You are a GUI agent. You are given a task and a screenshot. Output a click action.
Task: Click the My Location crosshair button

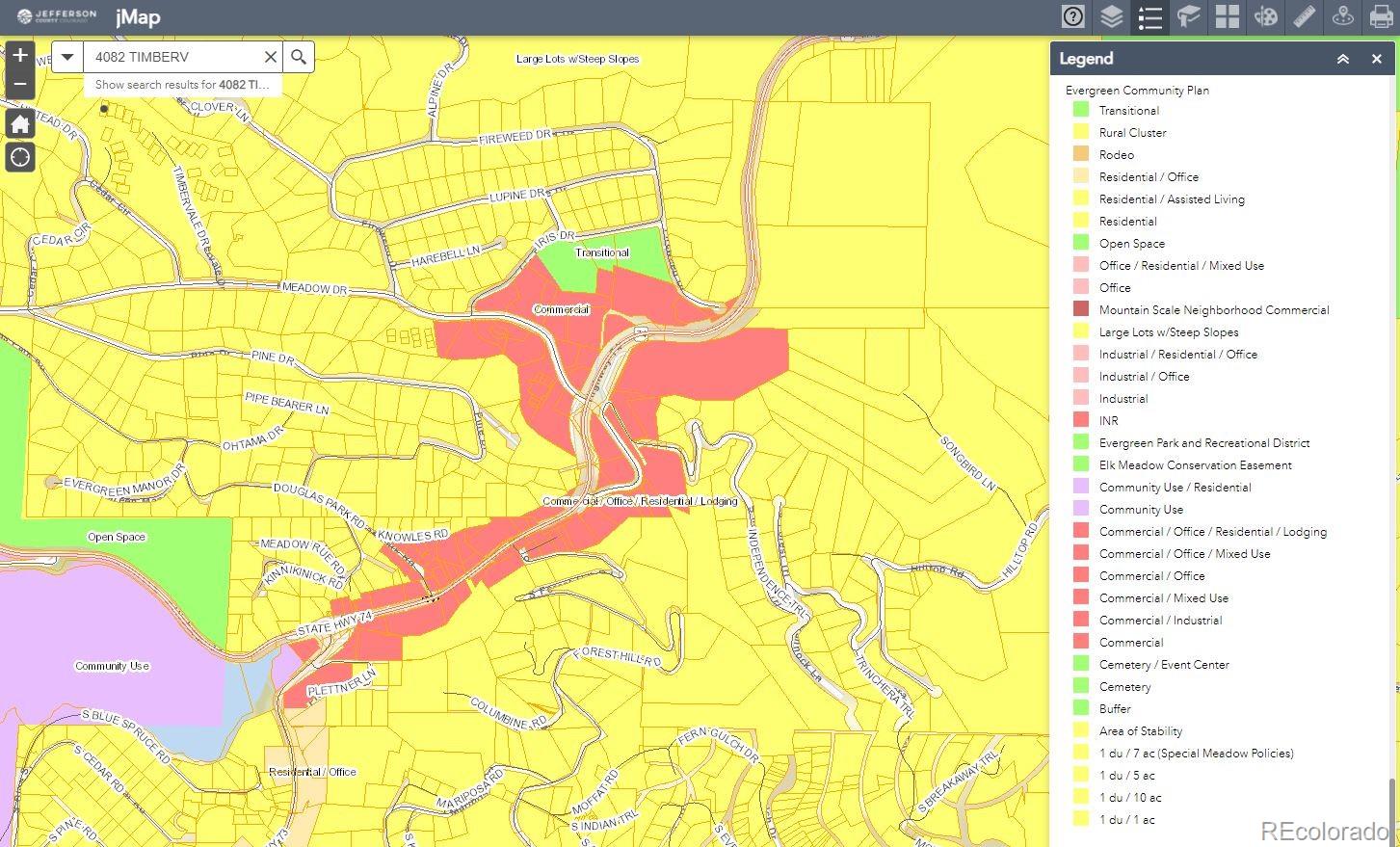[20, 157]
